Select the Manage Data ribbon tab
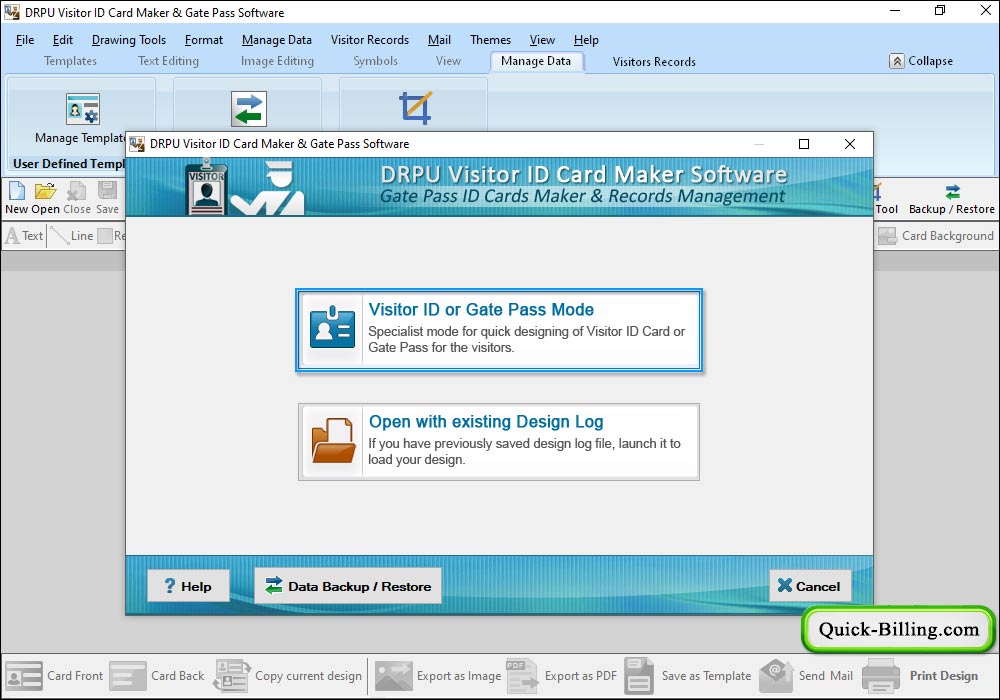Viewport: 1000px width, 700px height. [x=536, y=61]
